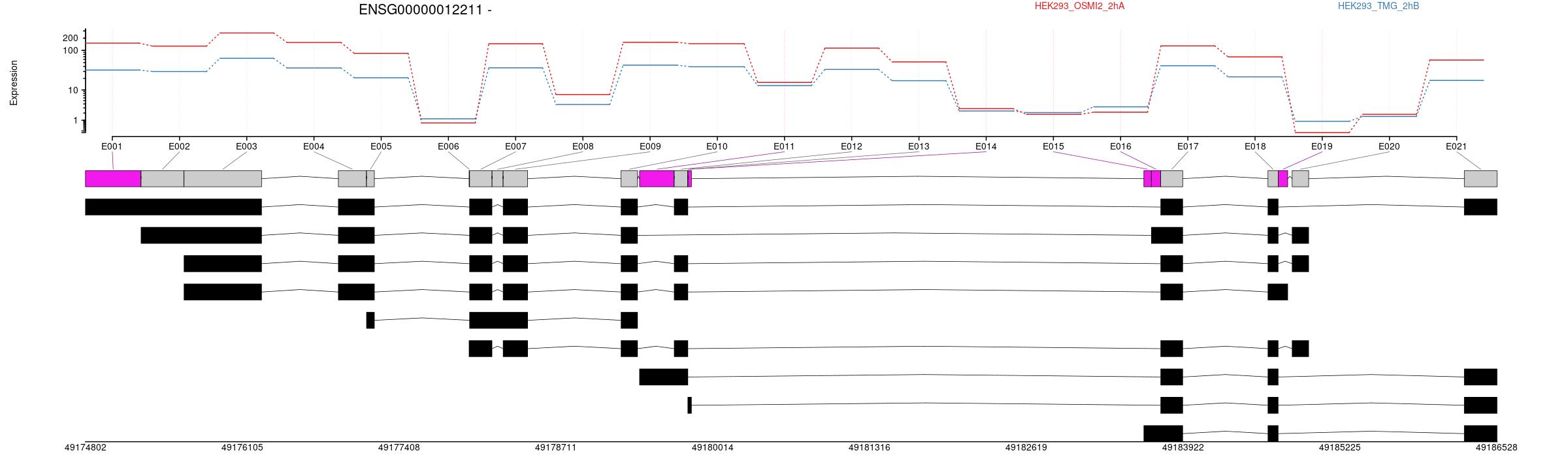Click exon label E012
Viewport: 1568px width, 457px height.
click(x=851, y=146)
